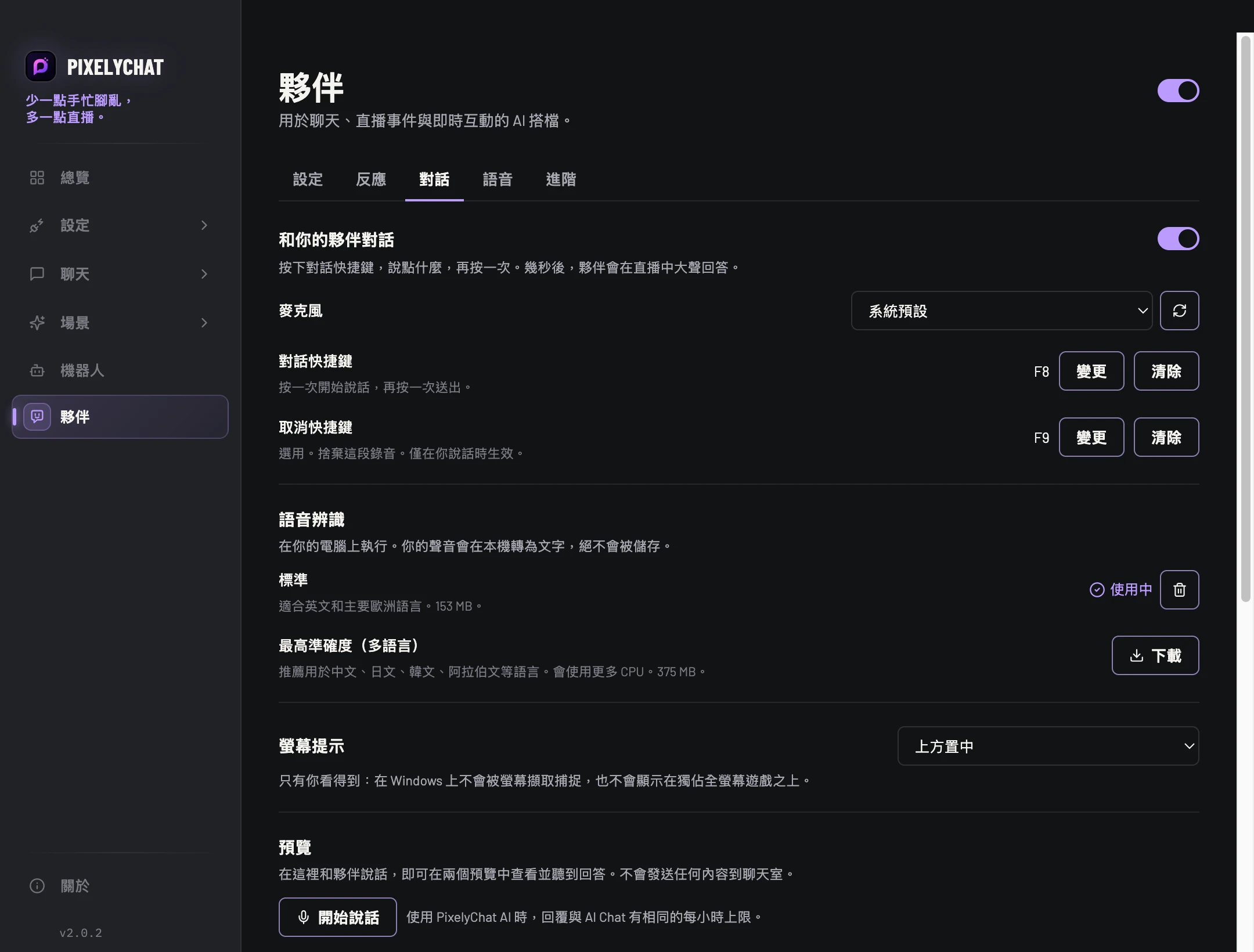The image size is (1254, 952).
Task: Switch to the 設定 tab
Action: 308,179
